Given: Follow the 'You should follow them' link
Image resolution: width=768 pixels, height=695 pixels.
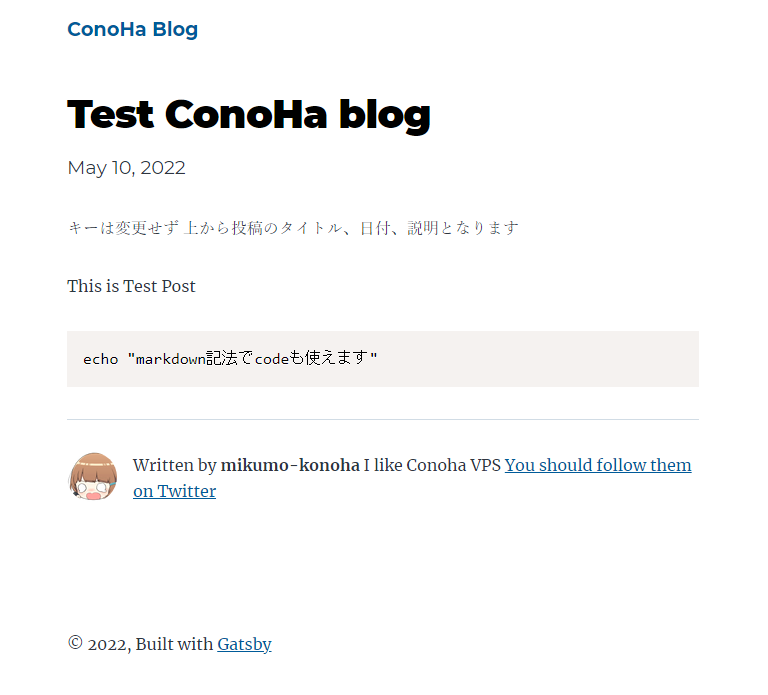Looking at the screenshot, I should [x=598, y=465].
